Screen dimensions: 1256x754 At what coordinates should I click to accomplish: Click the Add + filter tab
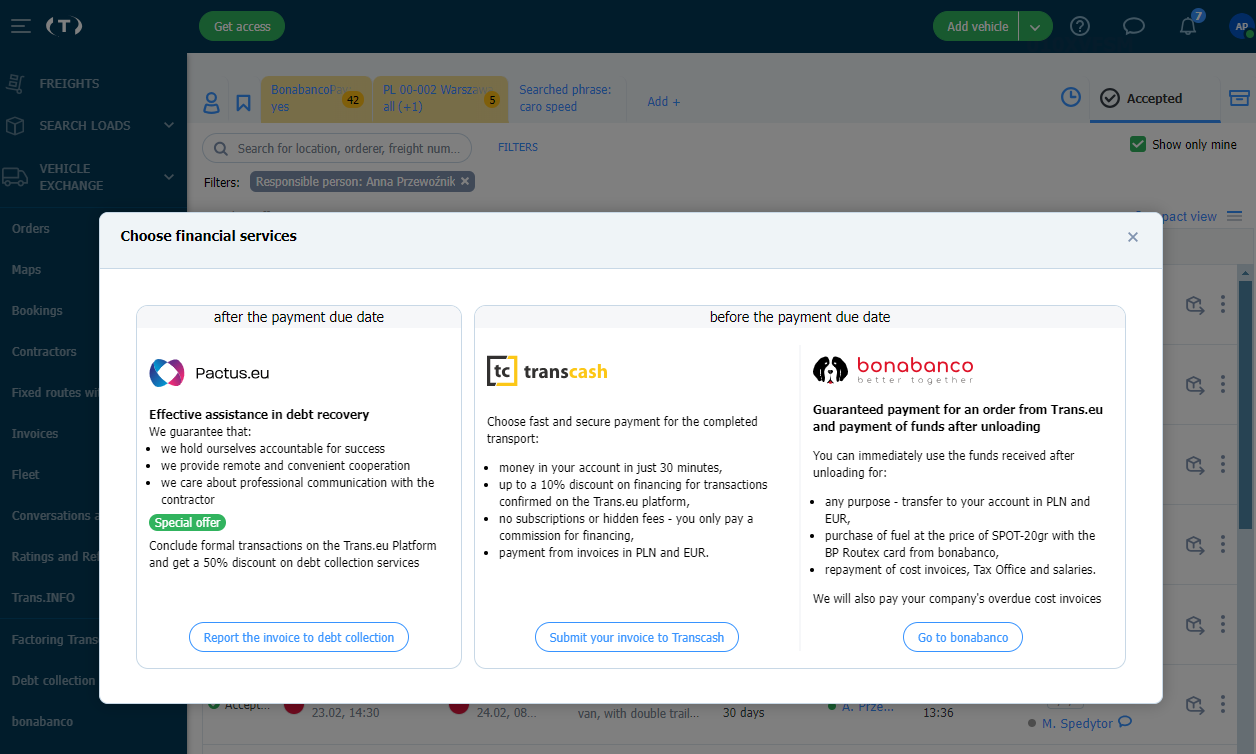click(663, 101)
